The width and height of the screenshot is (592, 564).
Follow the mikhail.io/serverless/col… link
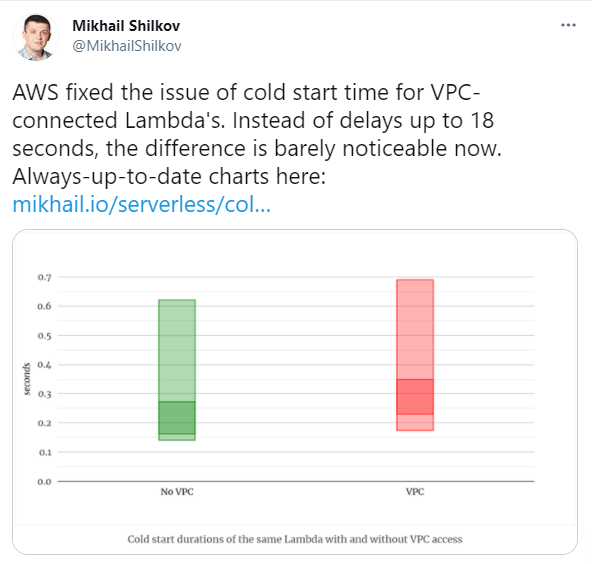click(x=142, y=204)
